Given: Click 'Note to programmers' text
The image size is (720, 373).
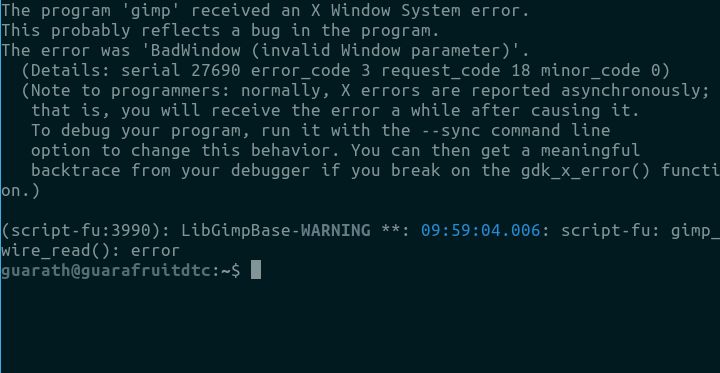Looking at the screenshot, I should (131, 91).
